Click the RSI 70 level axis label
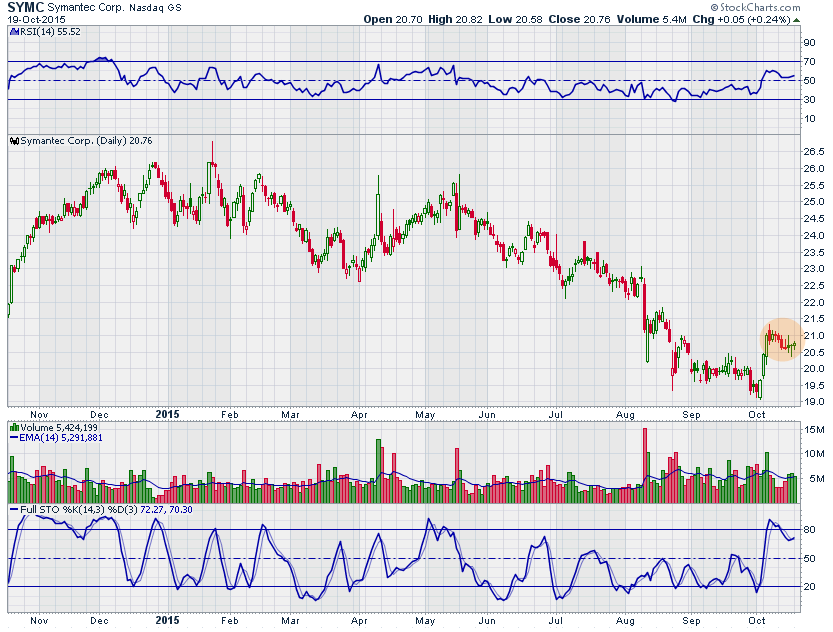Image resolution: width=833 pixels, height=632 pixels. coord(809,62)
